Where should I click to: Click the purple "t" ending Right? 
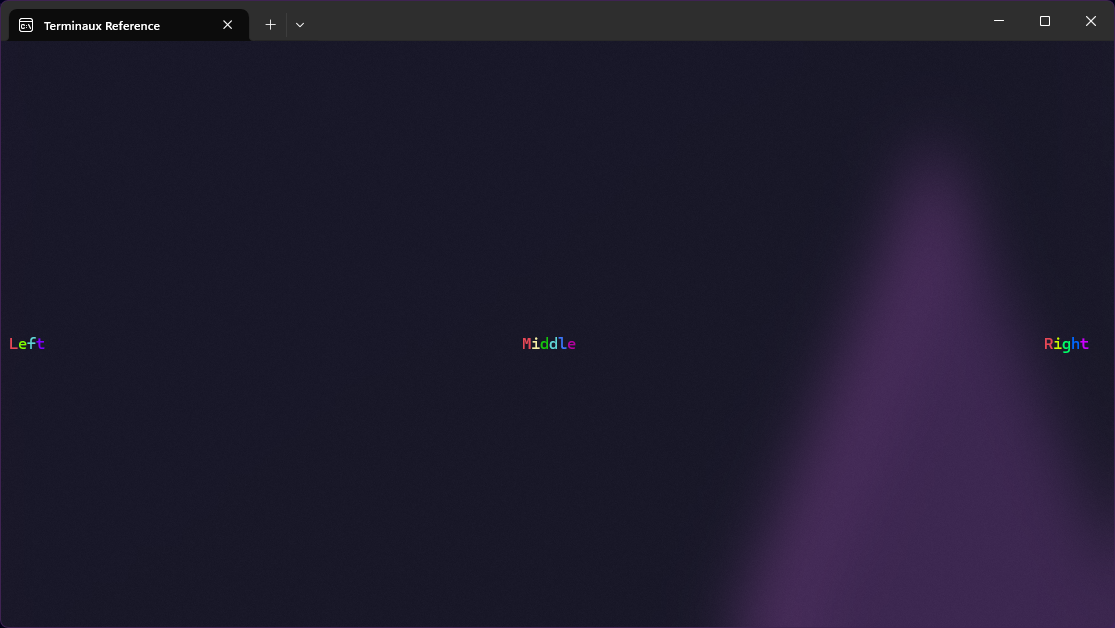point(1084,344)
